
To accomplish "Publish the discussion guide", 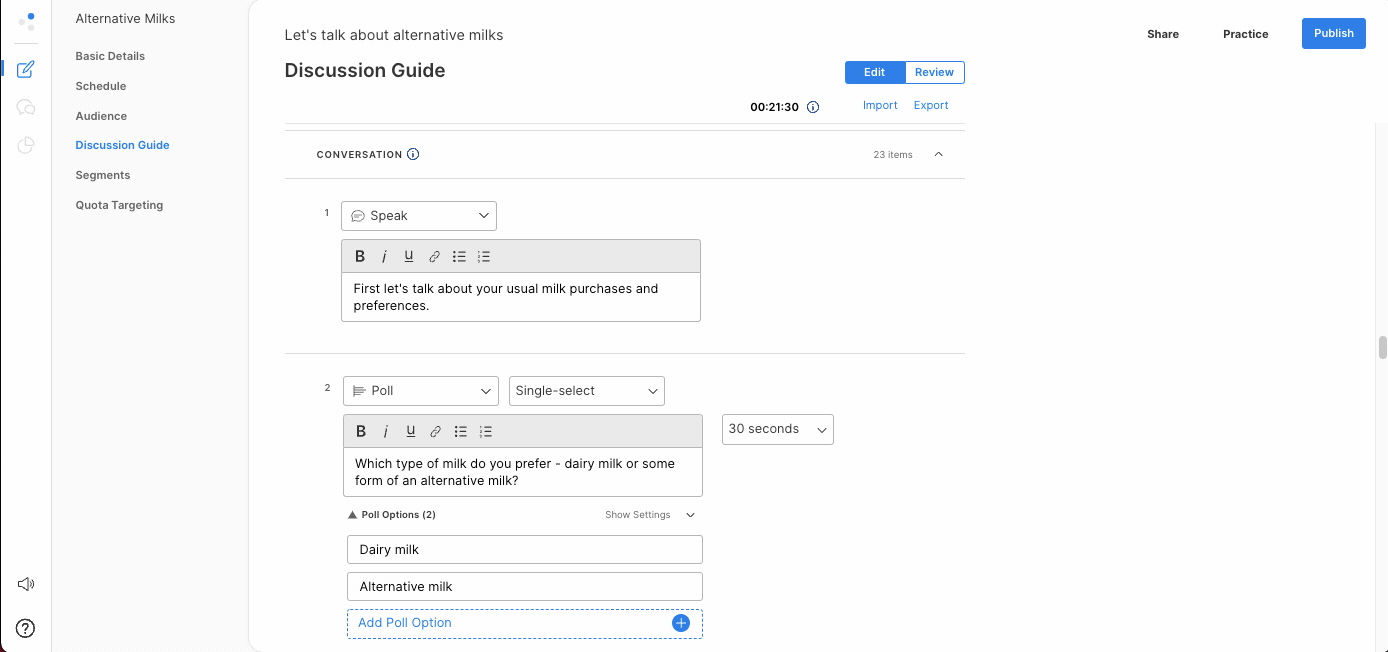I will [1333, 33].
